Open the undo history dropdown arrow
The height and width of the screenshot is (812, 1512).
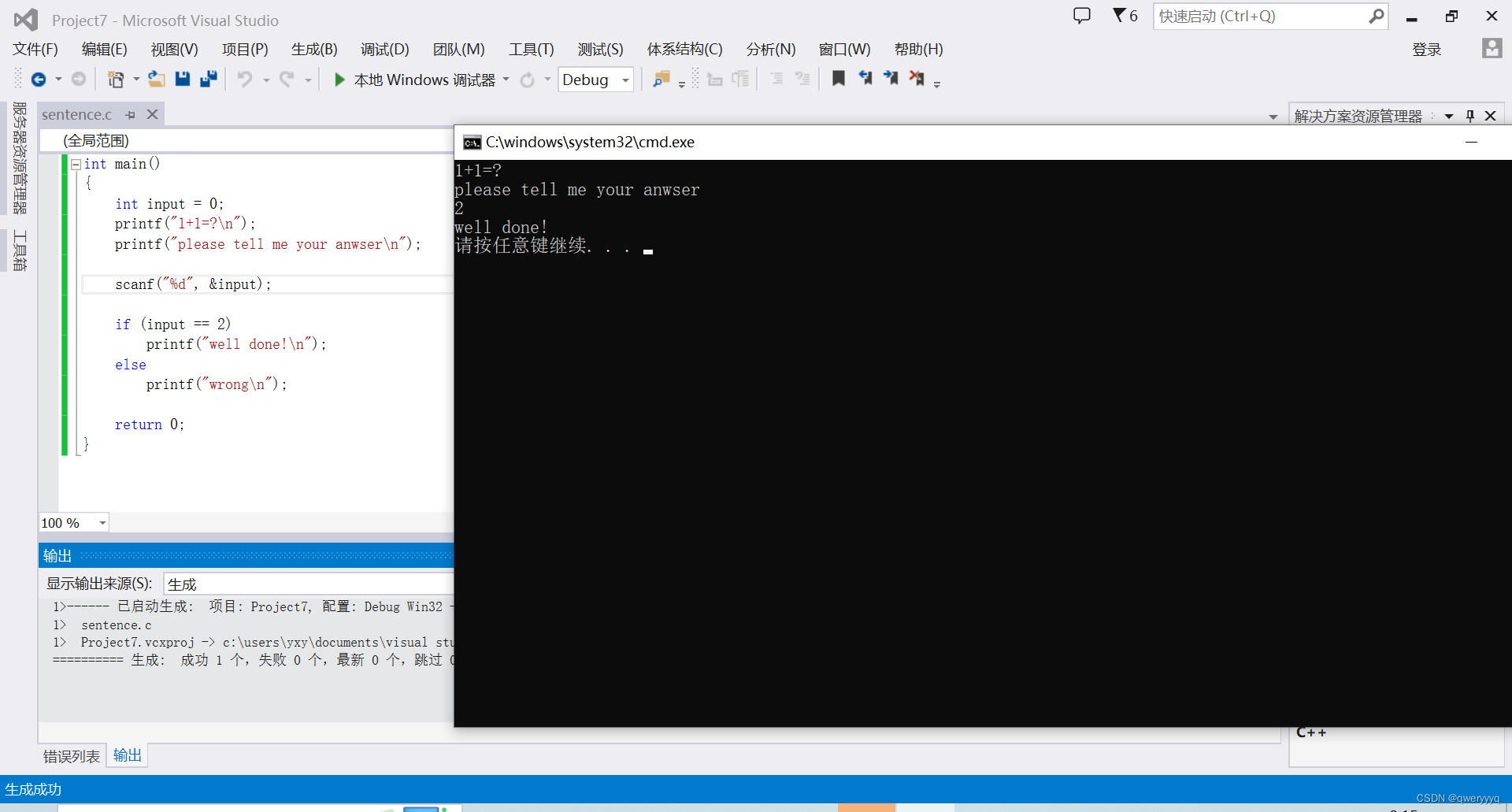(266, 80)
